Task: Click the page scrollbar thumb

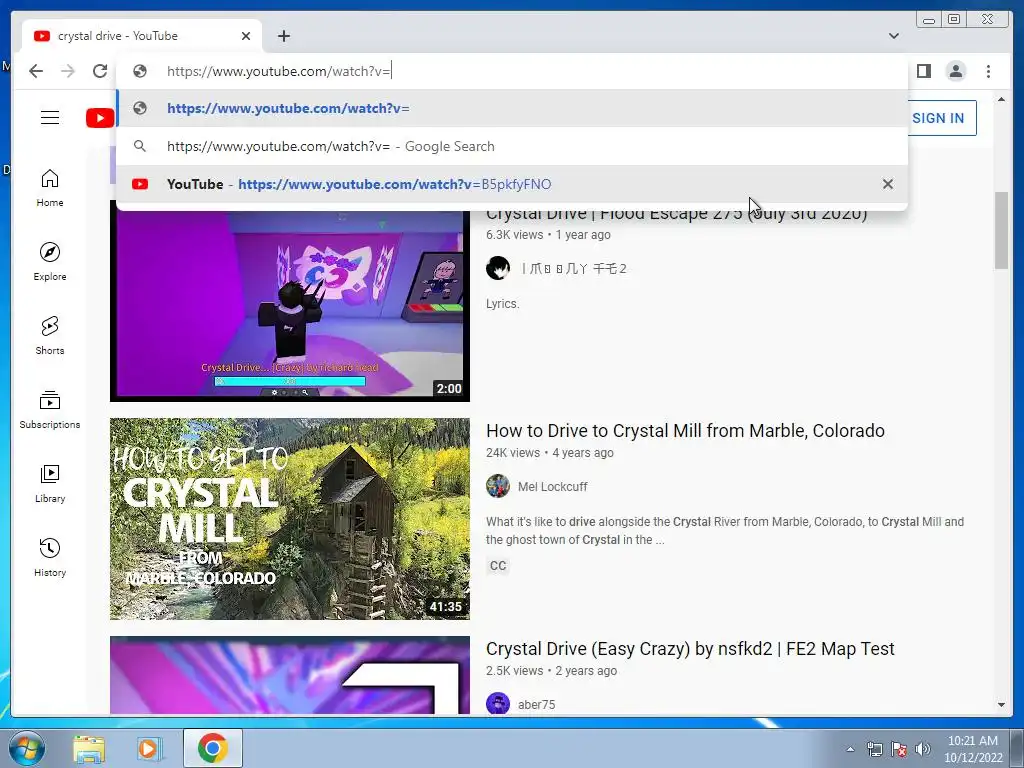Action: pos(1001,230)
